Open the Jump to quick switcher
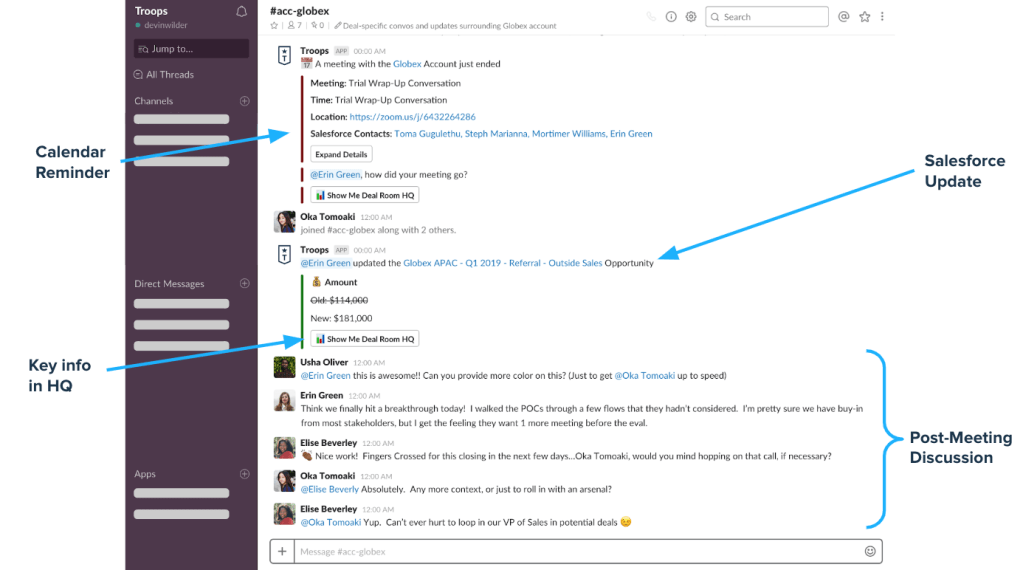This screenshot has width=1023, height=570. tap(191, 48)
